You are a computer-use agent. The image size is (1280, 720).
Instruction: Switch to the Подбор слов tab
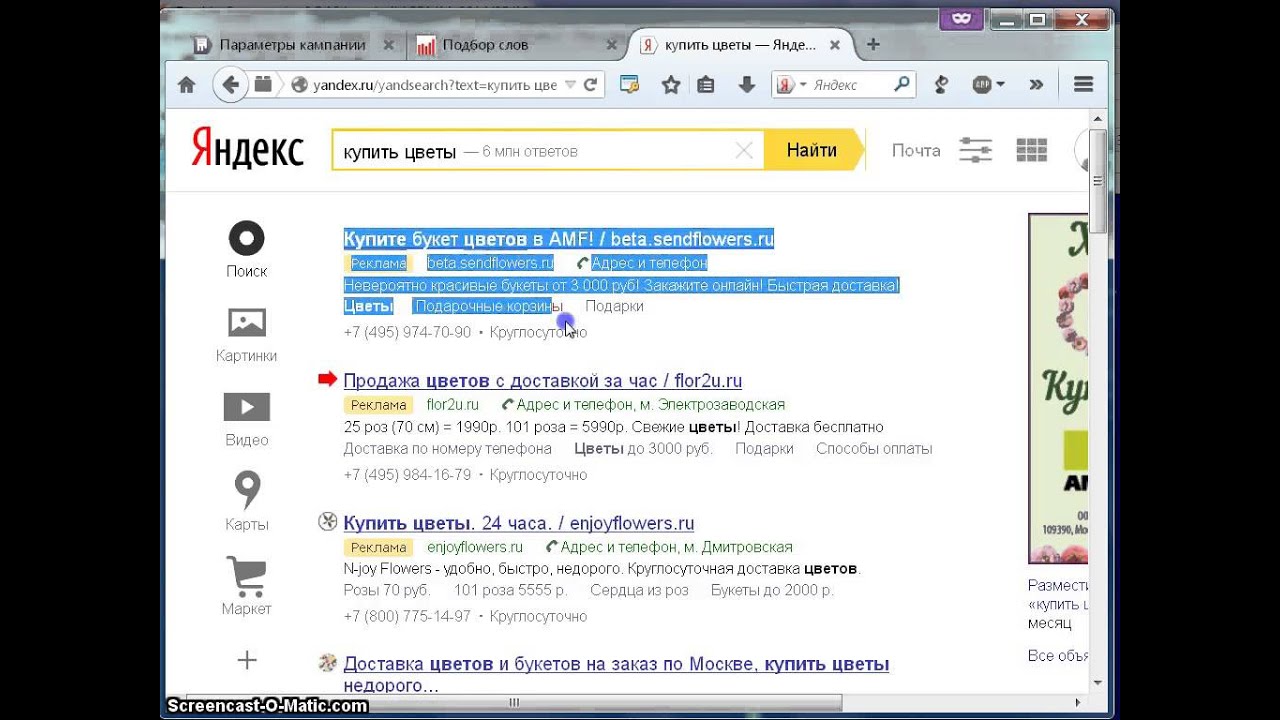(x=485, y=45)
